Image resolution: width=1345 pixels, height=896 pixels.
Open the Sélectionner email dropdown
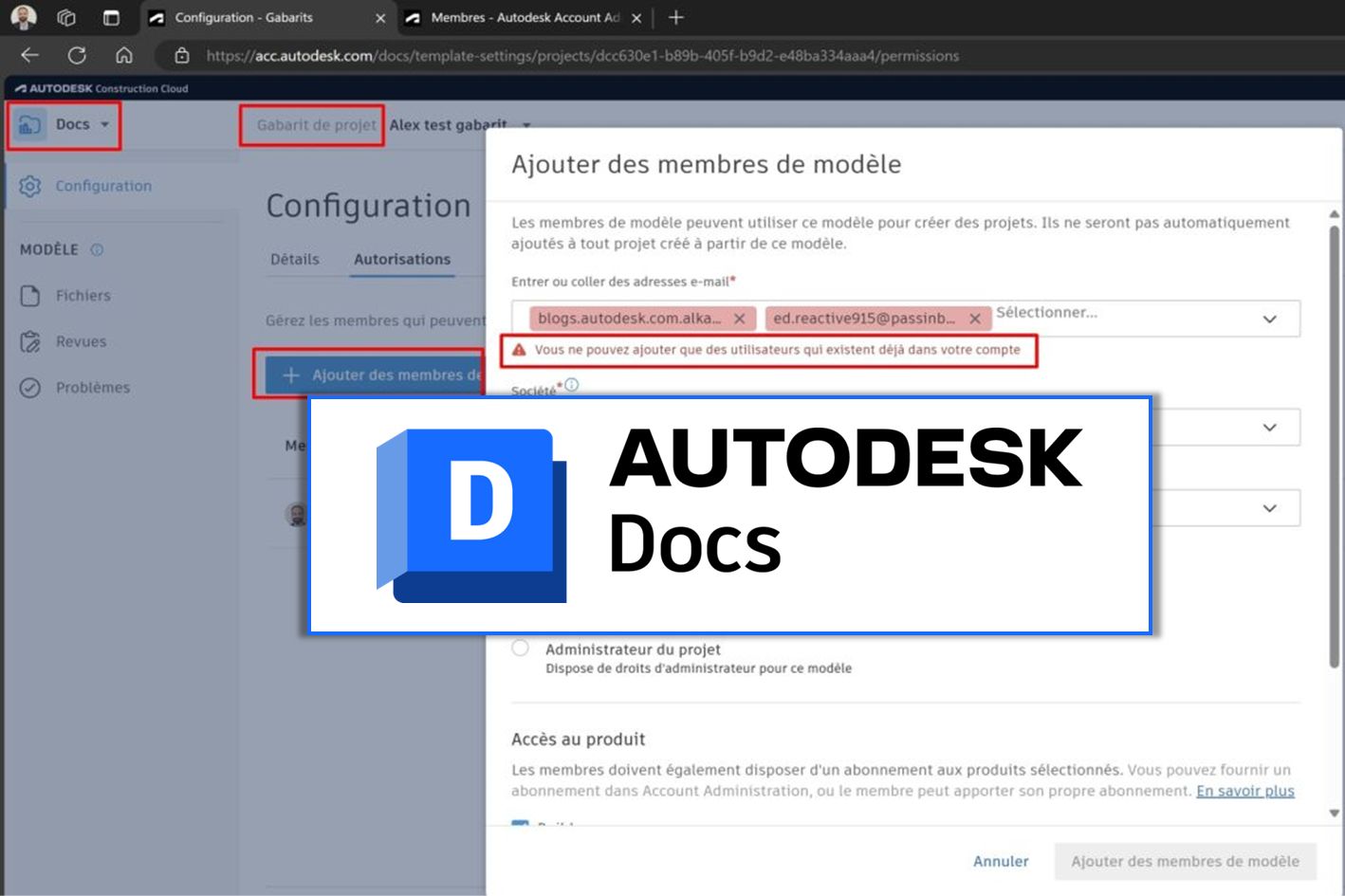1270,319
